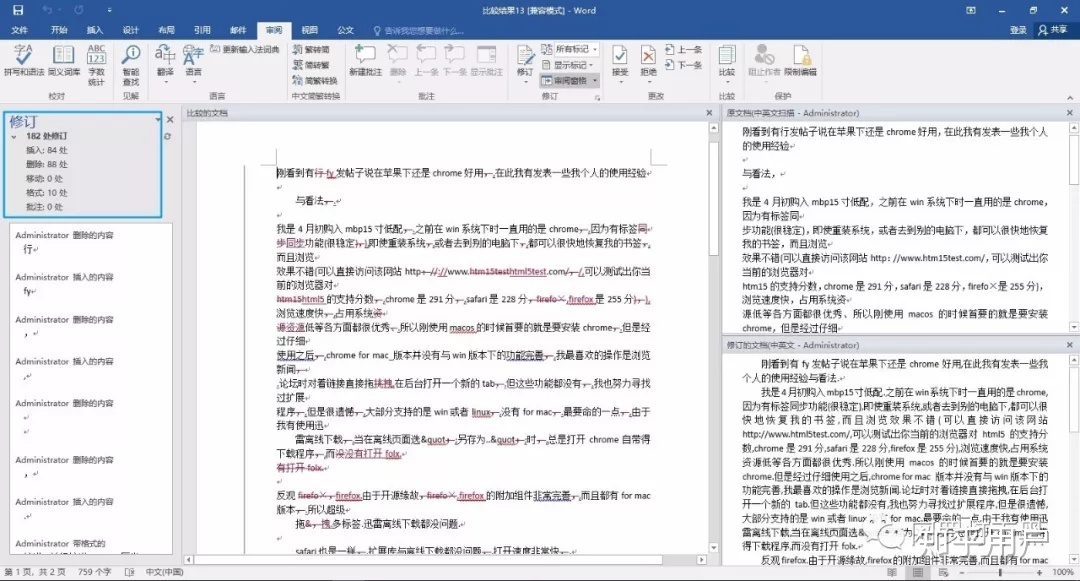1080x581 pixels.
Task: Close the 原文档 original document pane
Action: (x=1070, y=112)
